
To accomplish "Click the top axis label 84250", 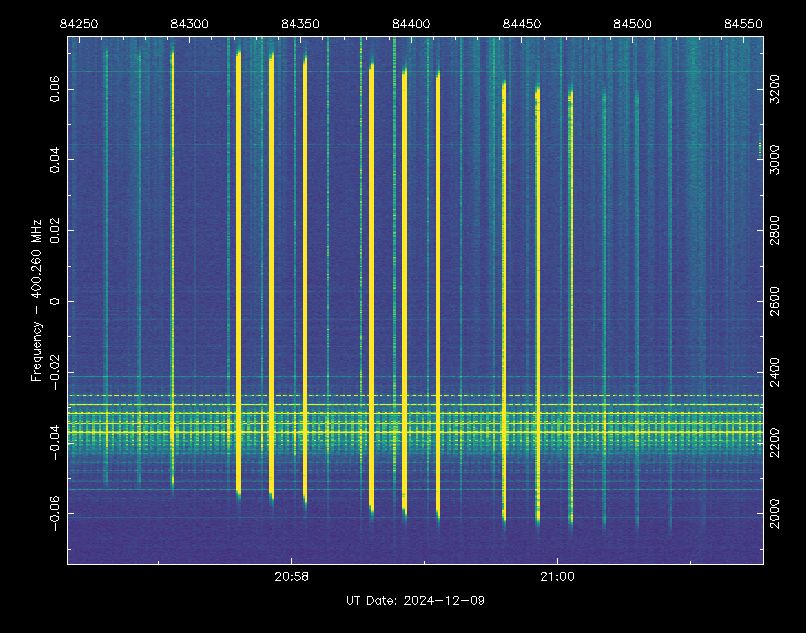I will tap(79, 24).
